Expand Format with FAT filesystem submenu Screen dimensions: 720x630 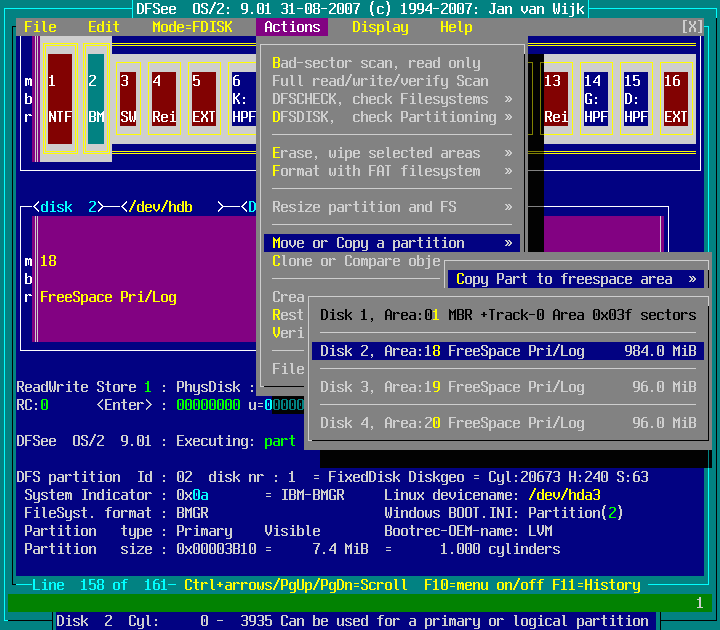pyautogui.click(x=392, y=171)
